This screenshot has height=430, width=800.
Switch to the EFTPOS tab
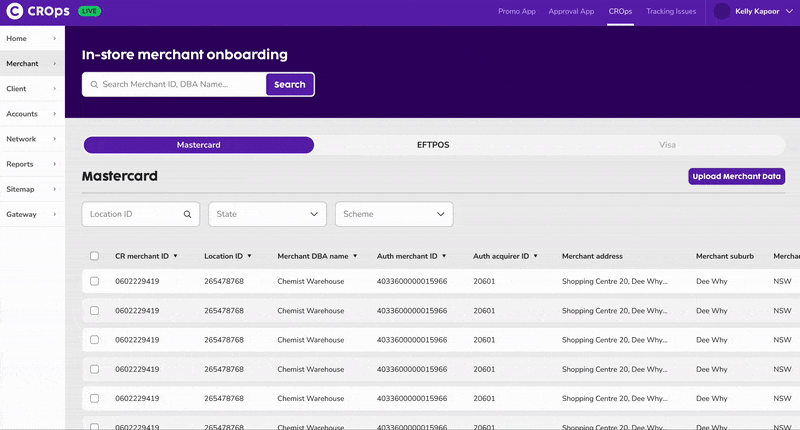(x=433, y=145)
